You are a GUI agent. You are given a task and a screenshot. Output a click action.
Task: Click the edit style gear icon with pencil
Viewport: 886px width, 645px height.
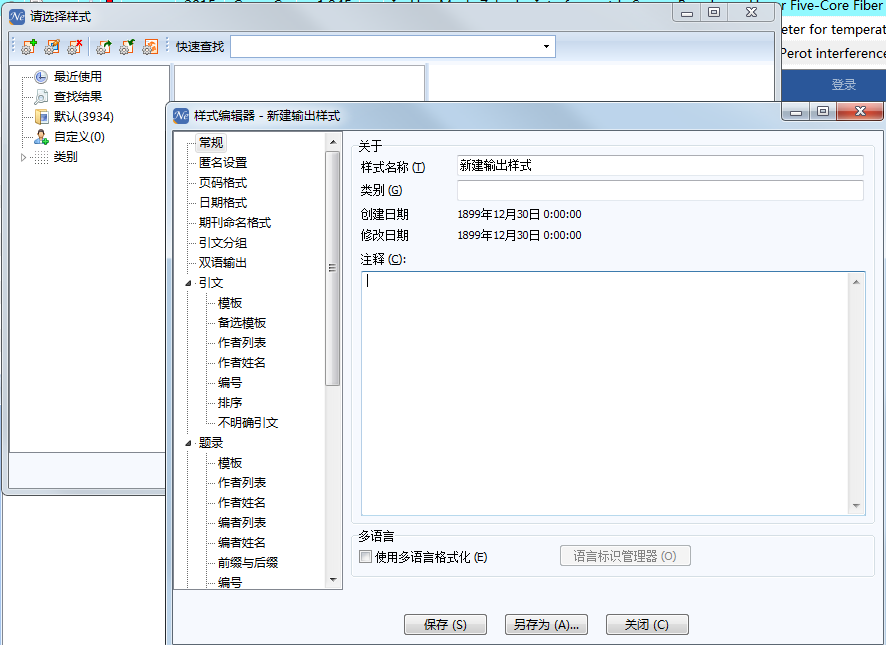click(x=52, y=47)
